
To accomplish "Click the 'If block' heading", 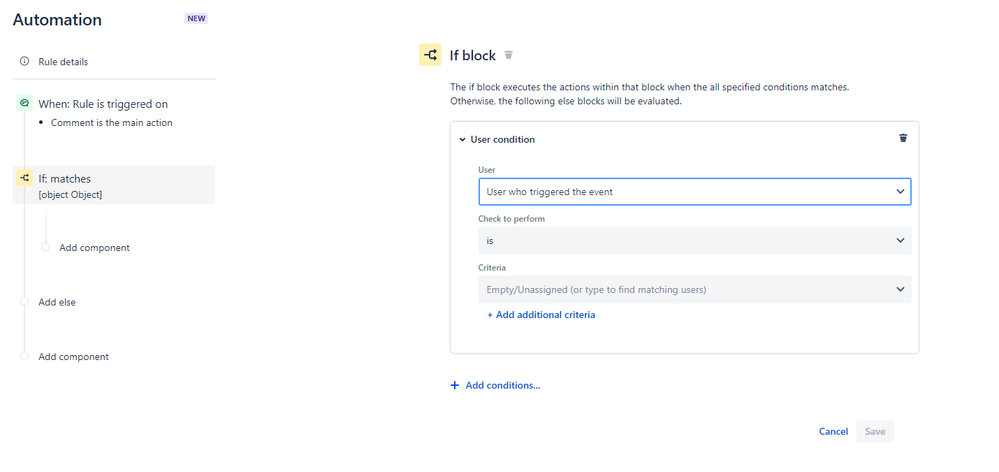I will (473, 55).
